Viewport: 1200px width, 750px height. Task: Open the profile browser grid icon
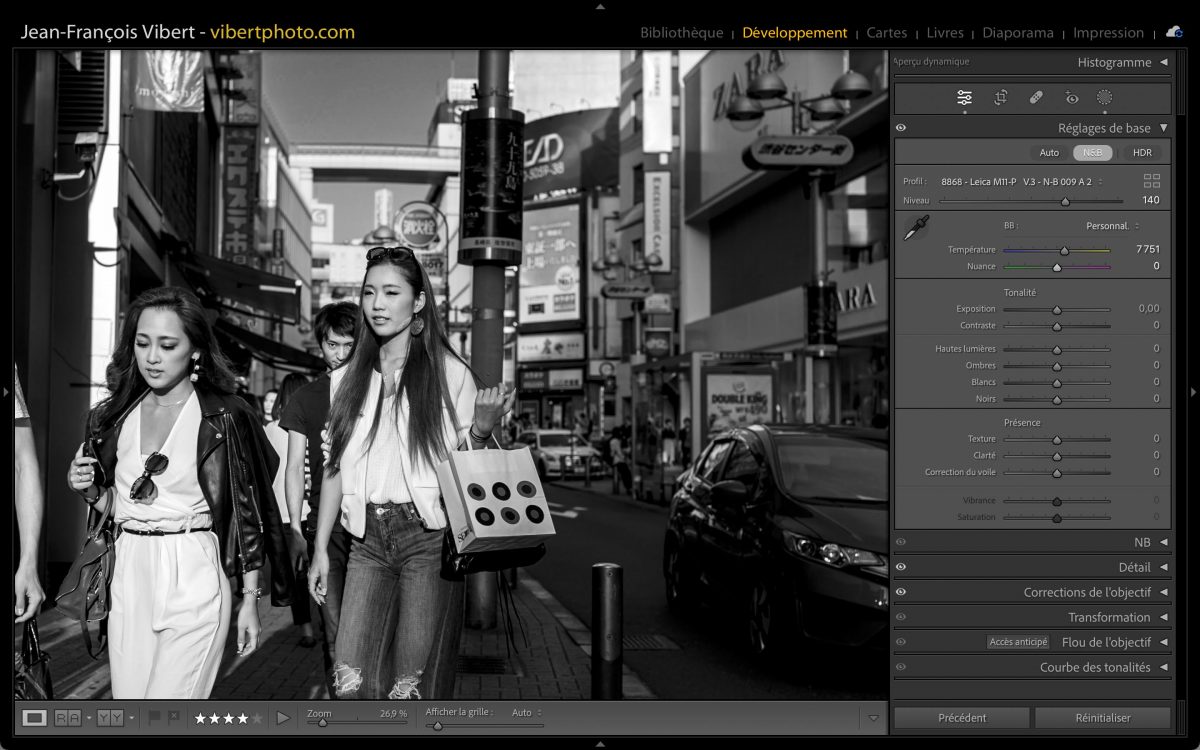1152,181
